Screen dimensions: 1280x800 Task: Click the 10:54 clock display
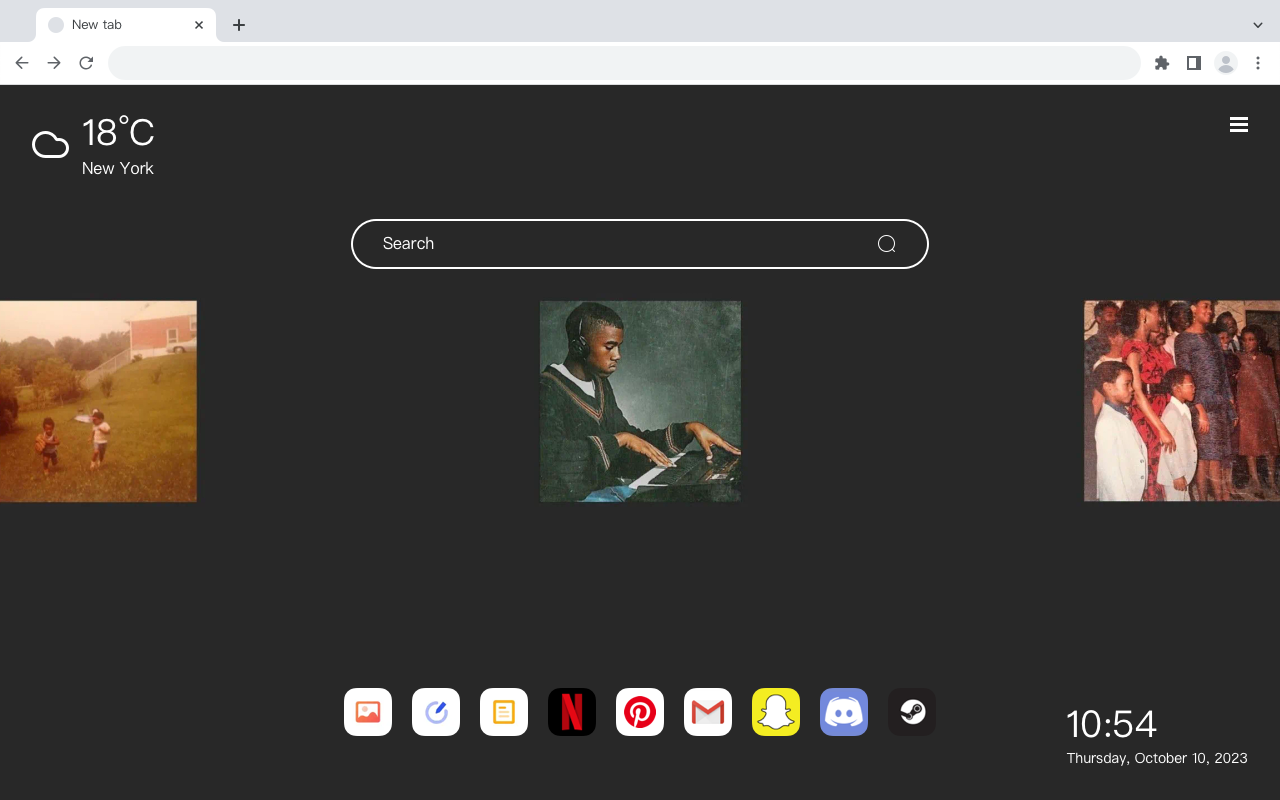1111,724
